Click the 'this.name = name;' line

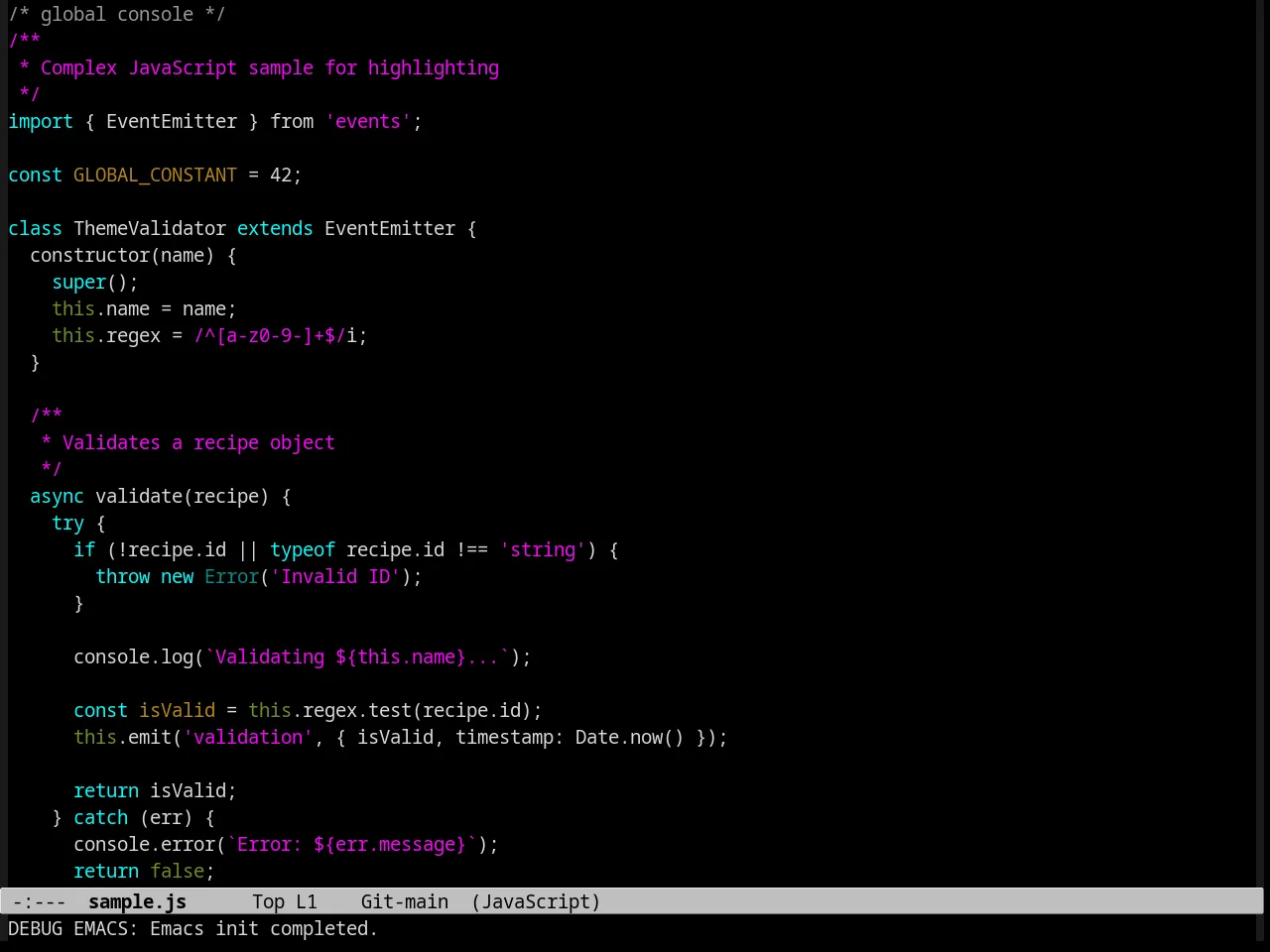[x=144, y=308]
